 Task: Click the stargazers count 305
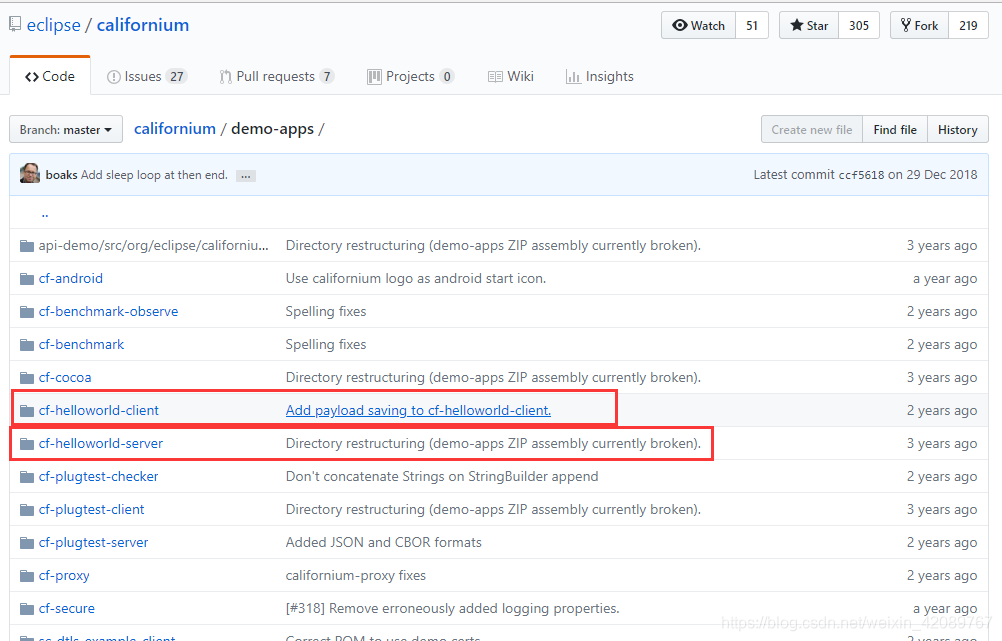[859, 26]
